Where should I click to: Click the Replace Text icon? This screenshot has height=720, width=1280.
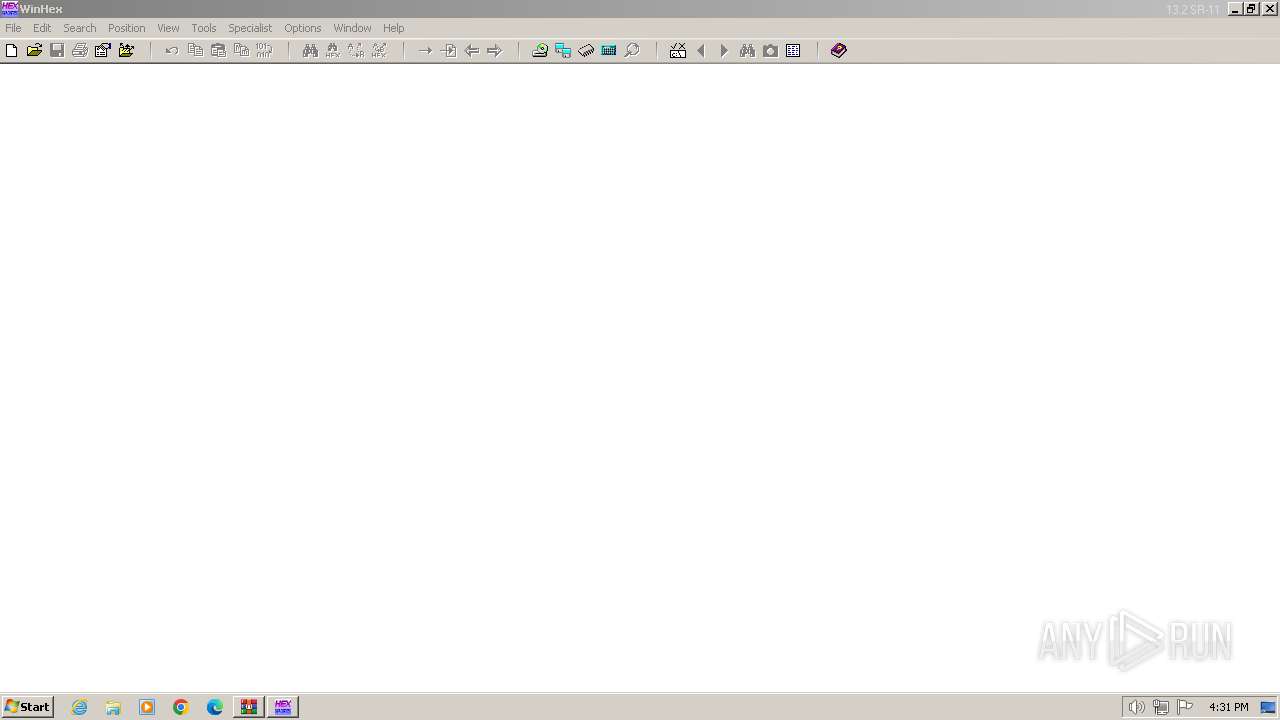coord(356,50)
